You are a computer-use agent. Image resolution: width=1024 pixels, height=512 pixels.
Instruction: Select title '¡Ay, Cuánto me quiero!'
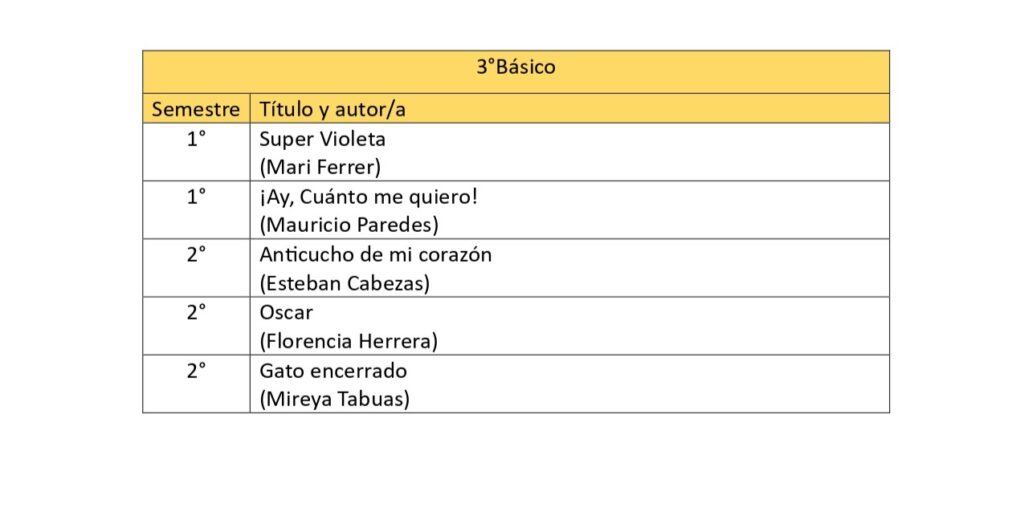[x=369, y=197]
